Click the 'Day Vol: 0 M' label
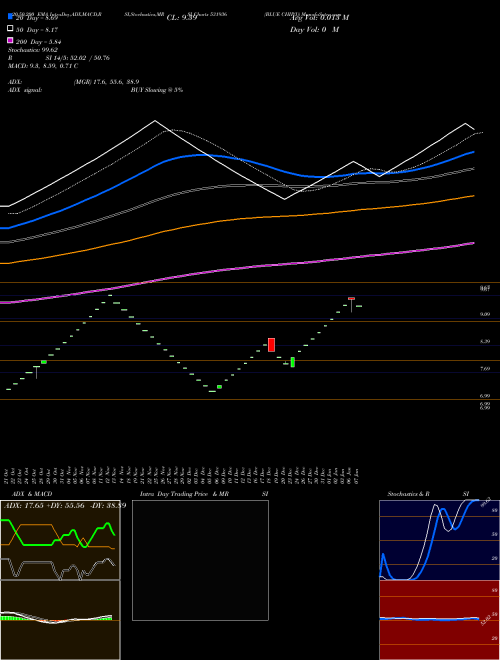The width and height of the screenshot is (500, 660). click(314, 30)
